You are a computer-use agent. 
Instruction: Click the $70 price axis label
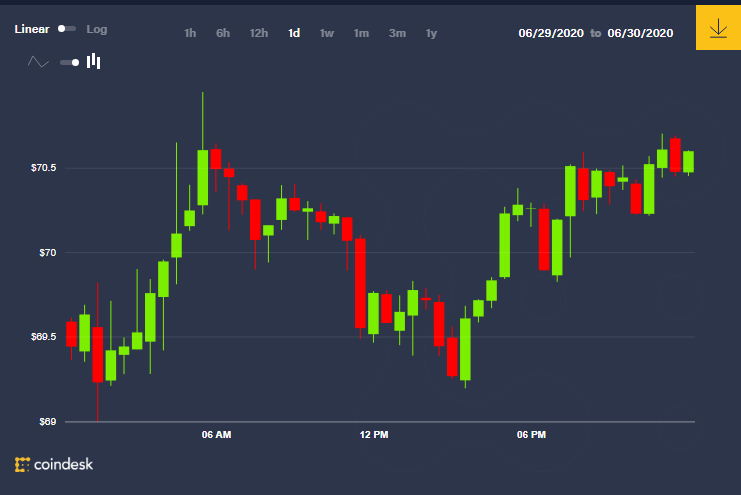tap(47, 252)
